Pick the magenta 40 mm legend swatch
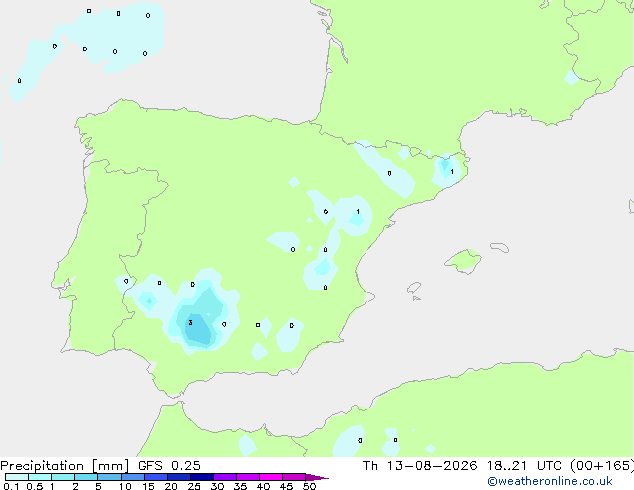 (271, 477)
